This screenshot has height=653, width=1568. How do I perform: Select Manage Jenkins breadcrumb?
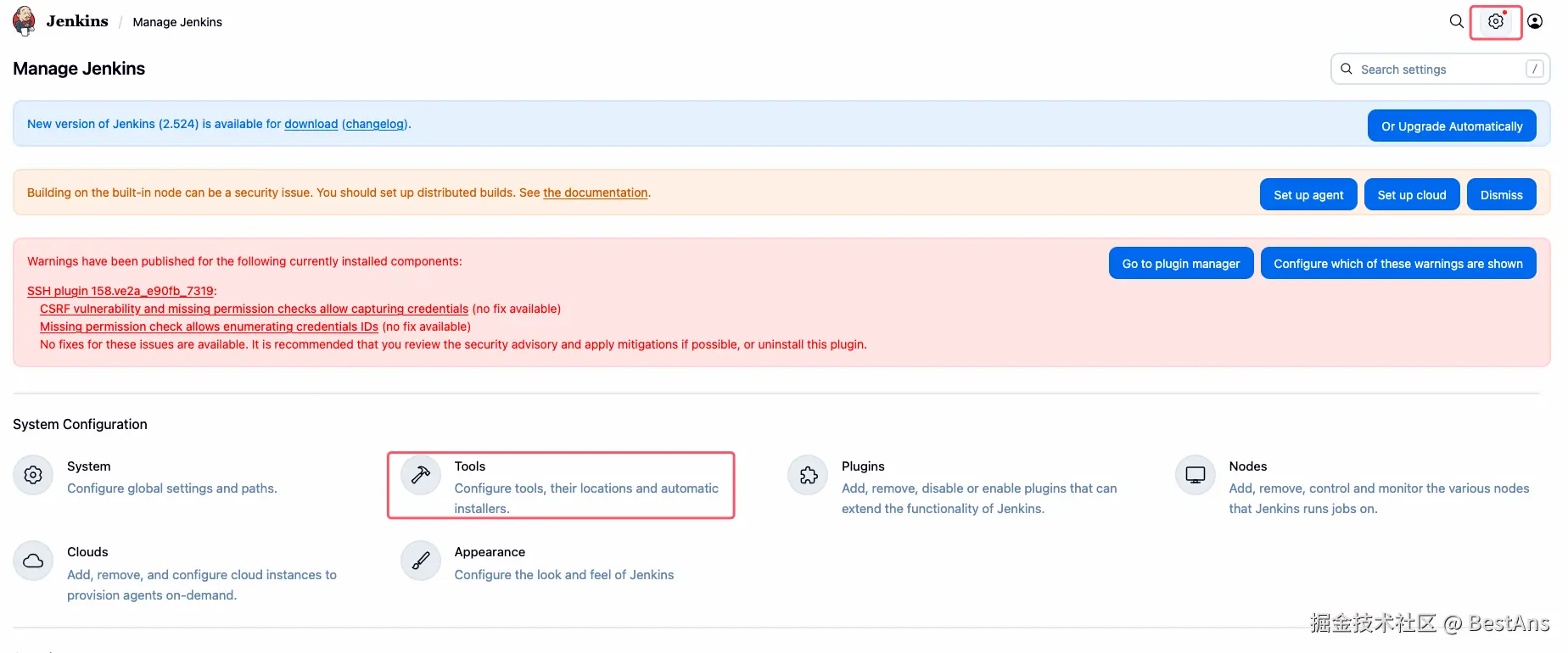(177, 22)
